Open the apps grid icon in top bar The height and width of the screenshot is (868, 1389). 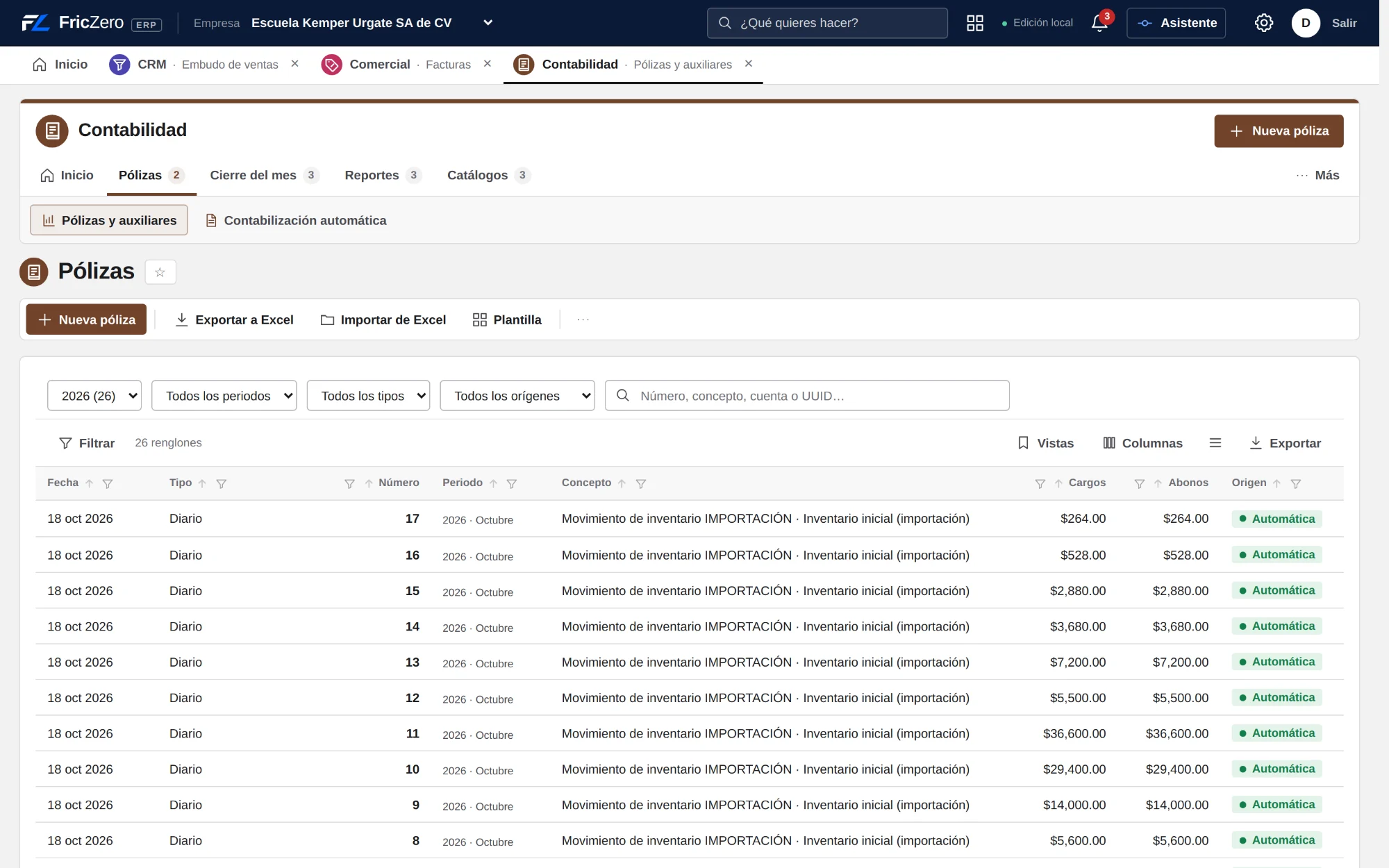coord(975,23)
